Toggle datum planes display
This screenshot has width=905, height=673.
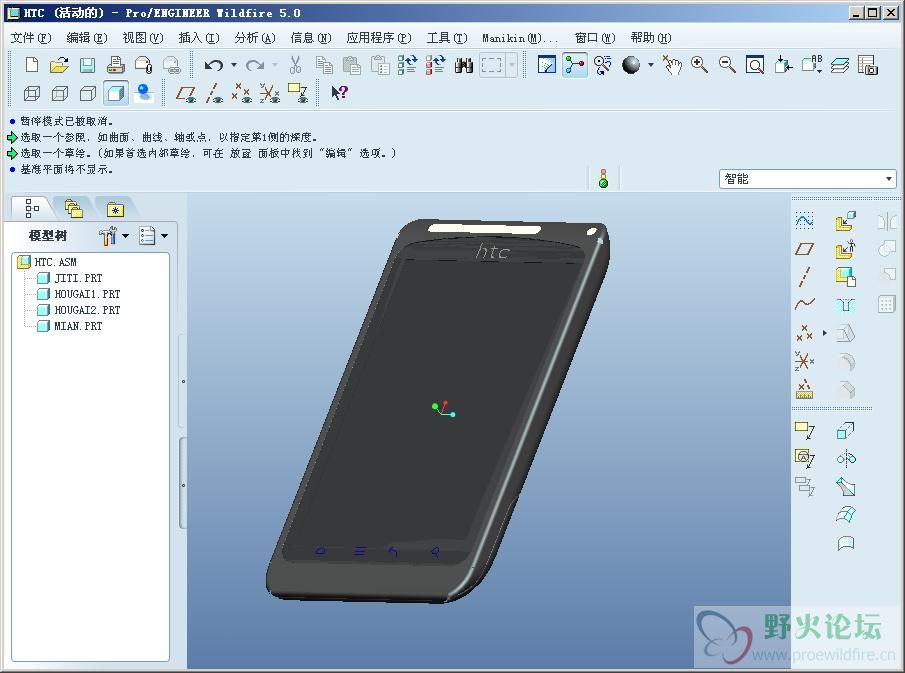(x=186, y=93)
